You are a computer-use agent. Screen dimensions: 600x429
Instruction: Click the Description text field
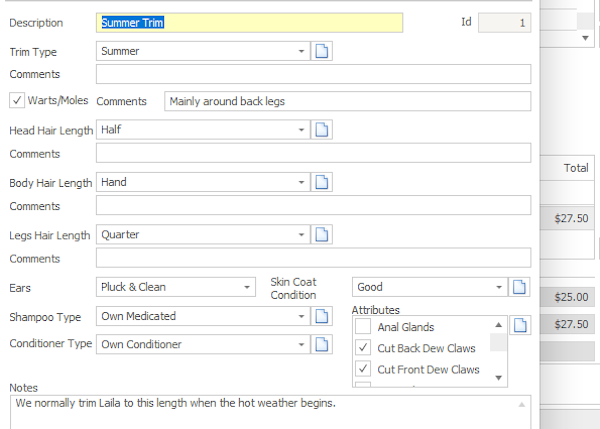[x=250, y=22]
